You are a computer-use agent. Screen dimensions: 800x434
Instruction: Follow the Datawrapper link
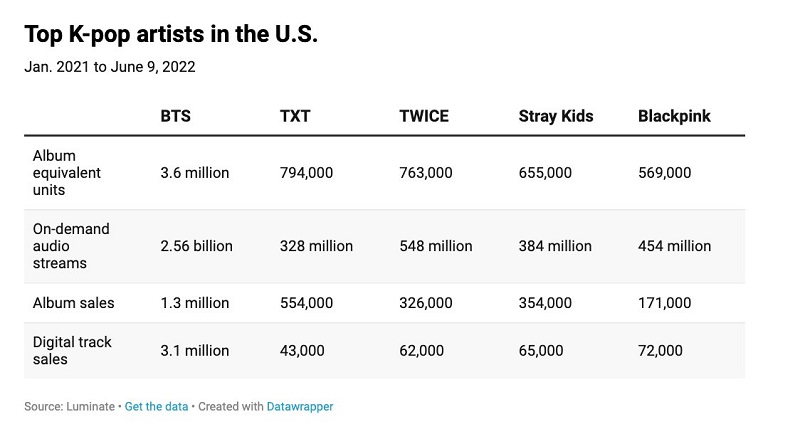(x=299, y=406)
